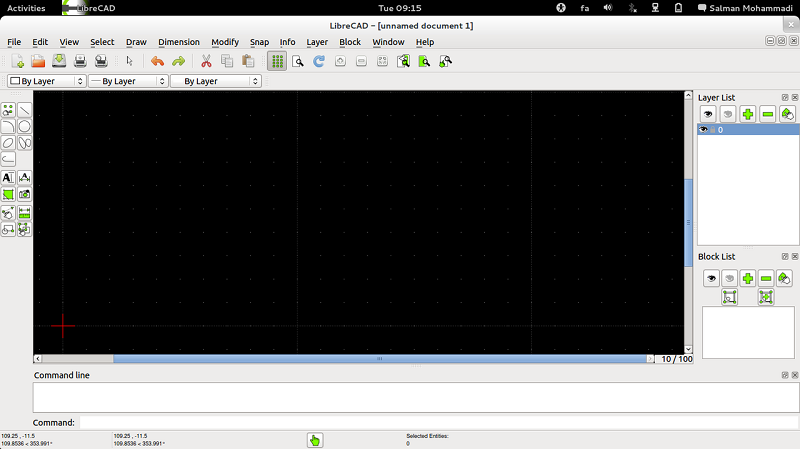Select the Hatch fill tool
The height and width of the screenshot is (449, 800).
click(x=8, y=194)
